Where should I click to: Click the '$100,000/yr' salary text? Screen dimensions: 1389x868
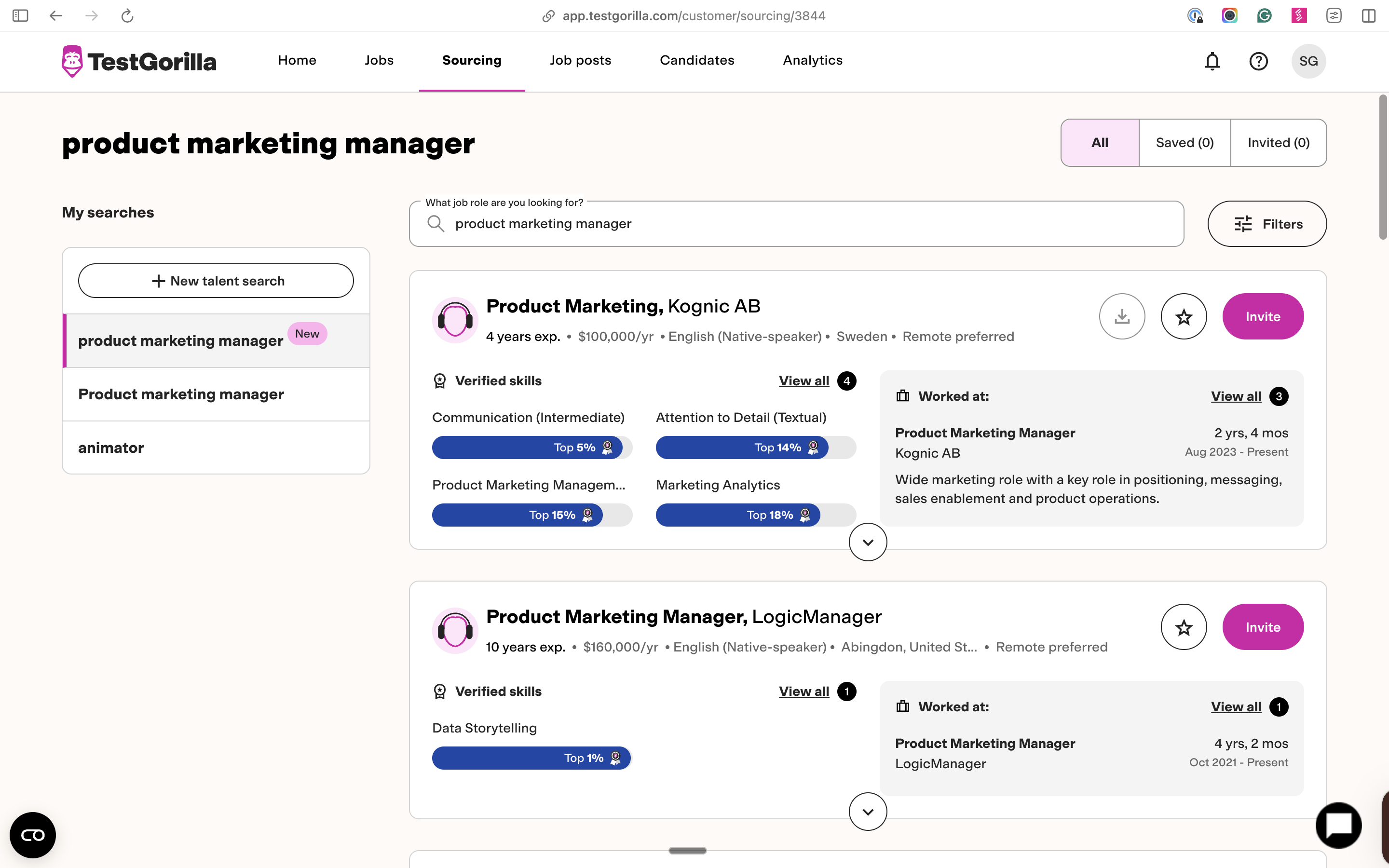[x=615, y=337]
